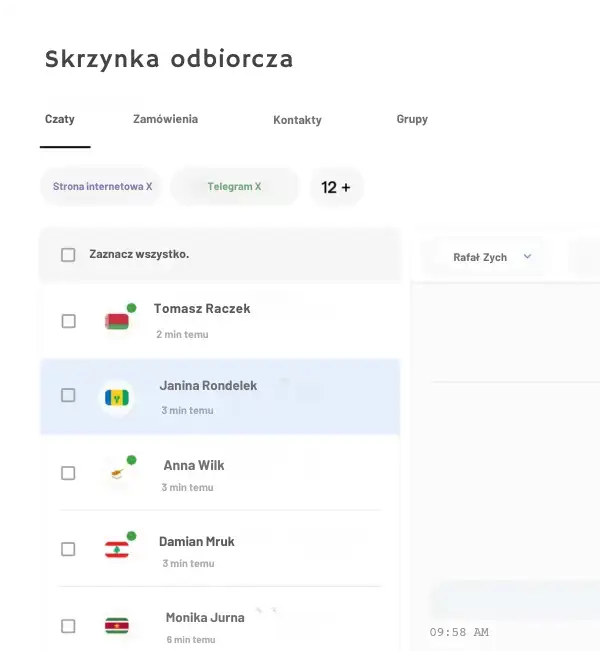The height and width of the screenshot is (651, 600).
Task: Select the checkbox next to Janina Rondelek
Action: pyautogui.click(x=68, y=395)
